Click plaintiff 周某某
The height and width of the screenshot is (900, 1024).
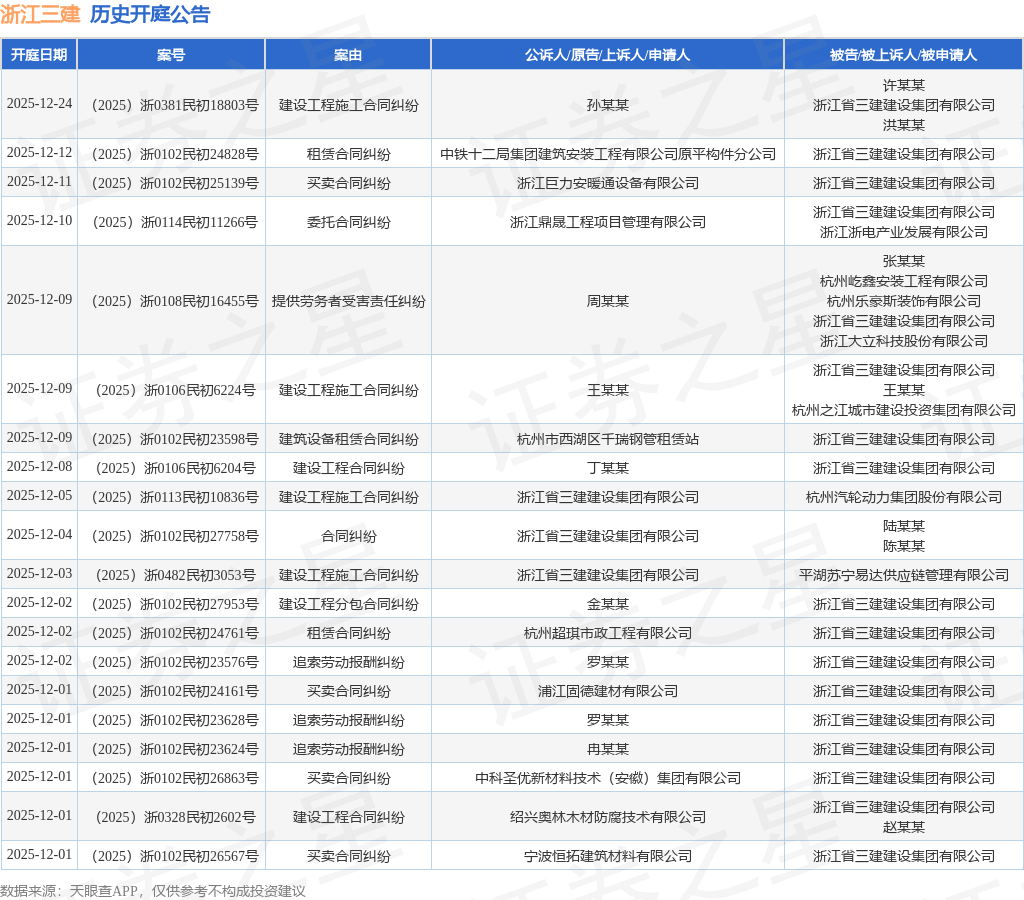607,301
